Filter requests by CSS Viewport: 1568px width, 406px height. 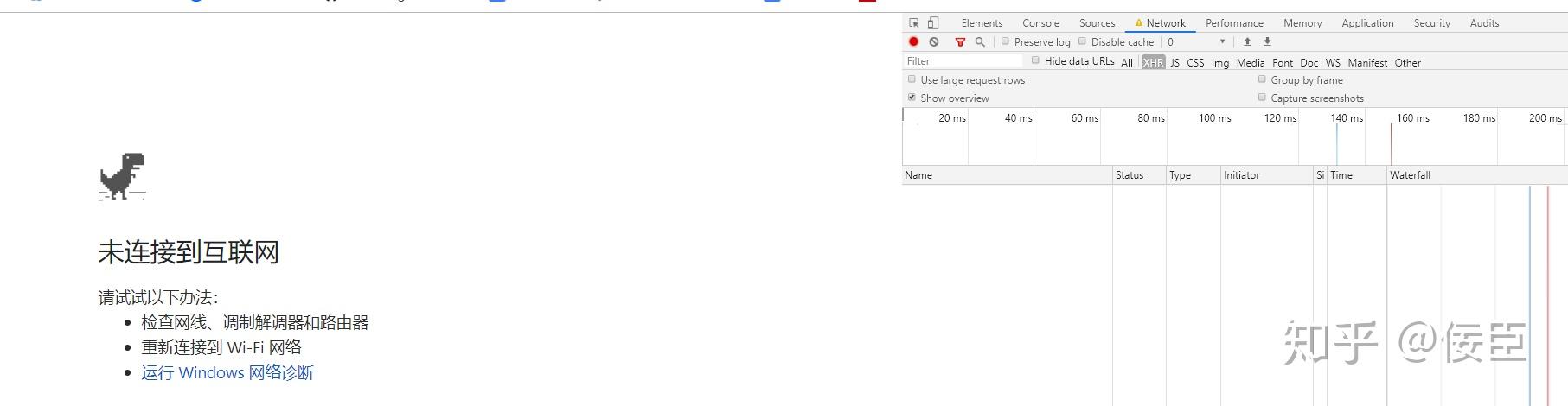point(1195,62)
